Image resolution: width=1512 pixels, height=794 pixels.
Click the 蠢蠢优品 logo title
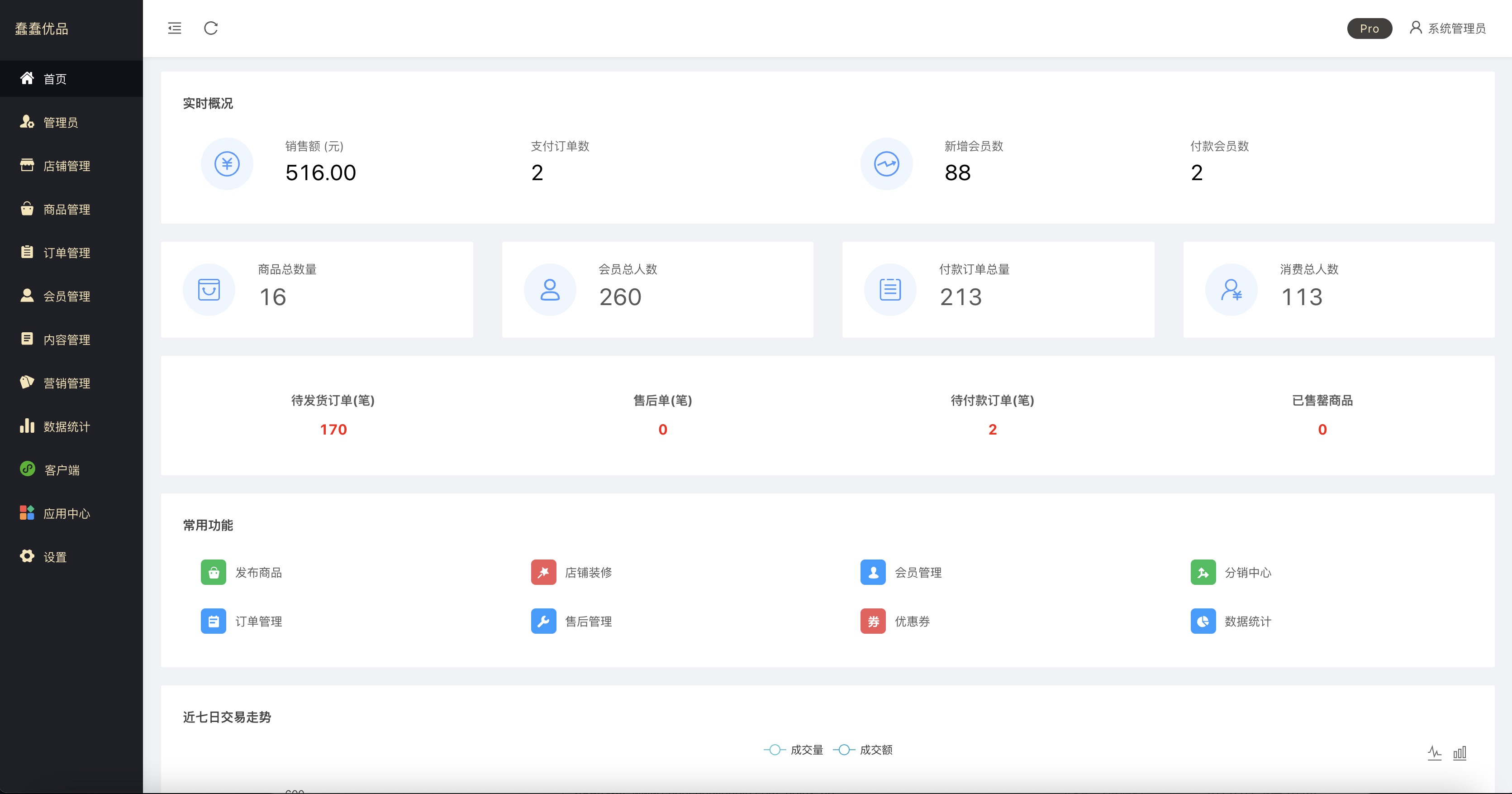pos(42,28)
